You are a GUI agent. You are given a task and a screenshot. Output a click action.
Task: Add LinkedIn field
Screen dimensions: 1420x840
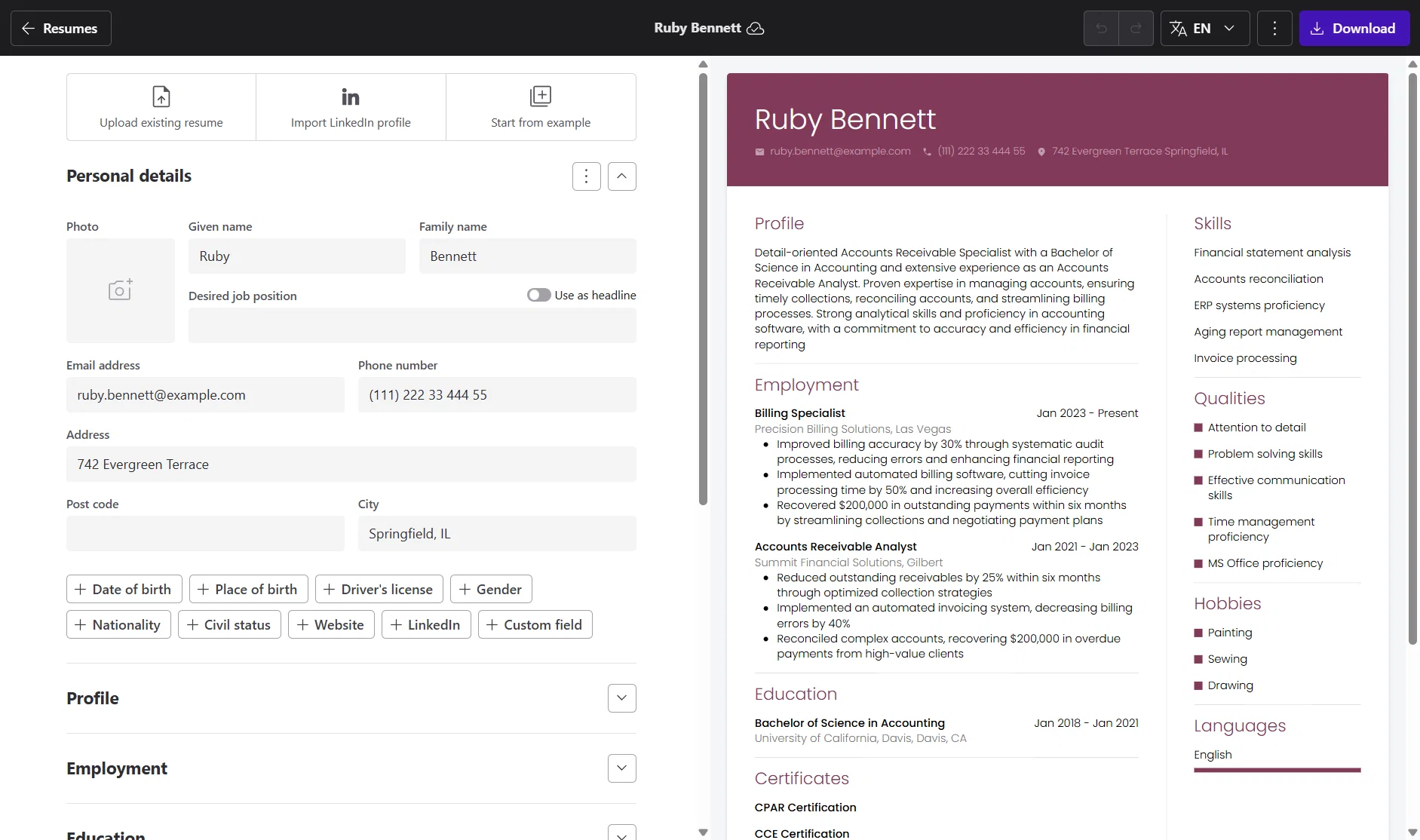tap(426, 624)
